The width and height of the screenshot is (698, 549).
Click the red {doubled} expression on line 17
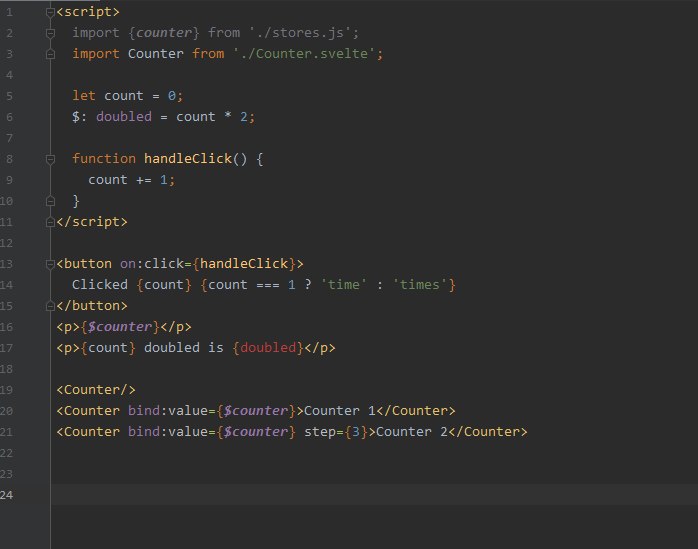[x=268, y=348]
